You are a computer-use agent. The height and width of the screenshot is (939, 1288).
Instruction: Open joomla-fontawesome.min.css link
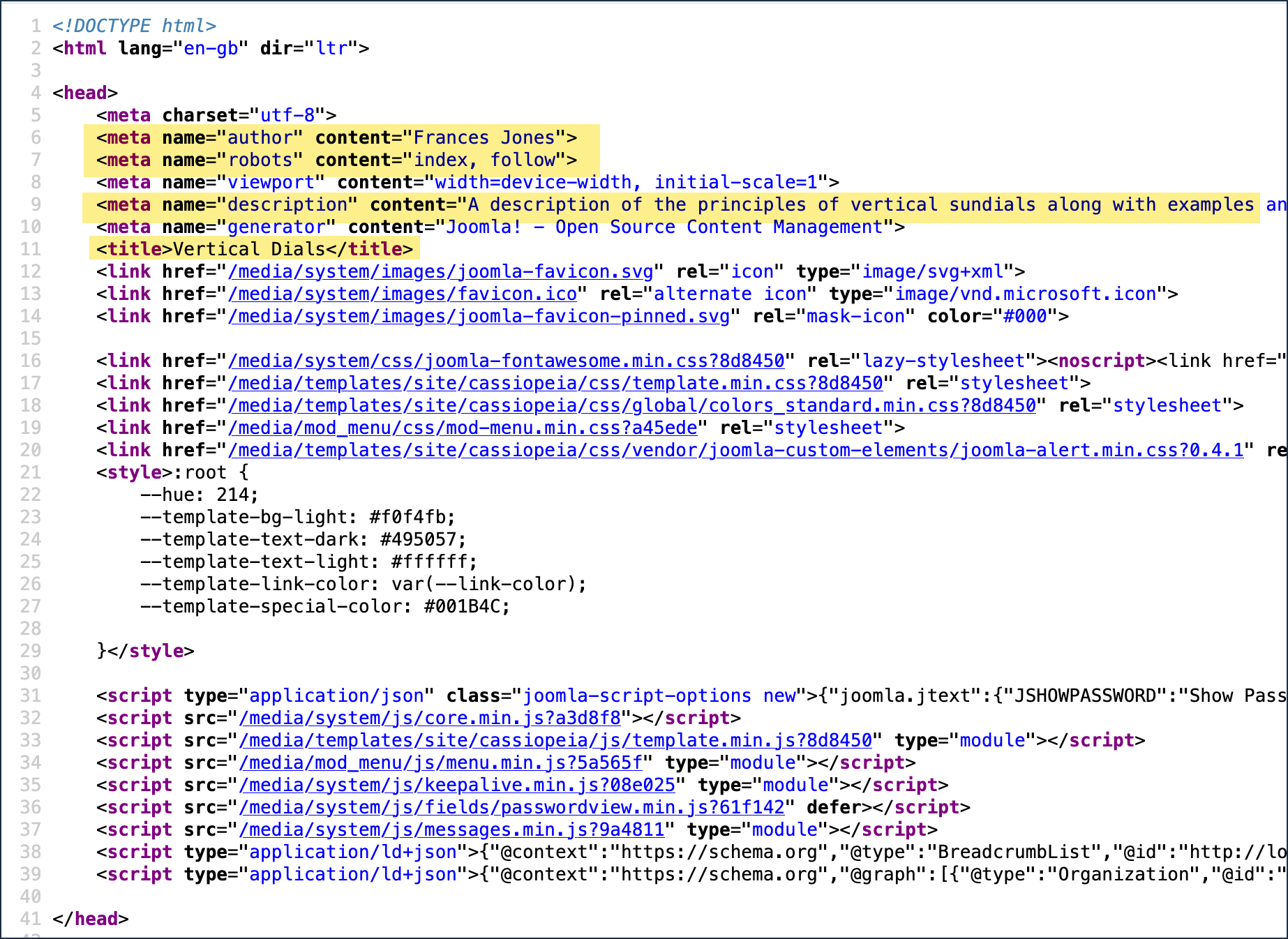click(507, 361)
